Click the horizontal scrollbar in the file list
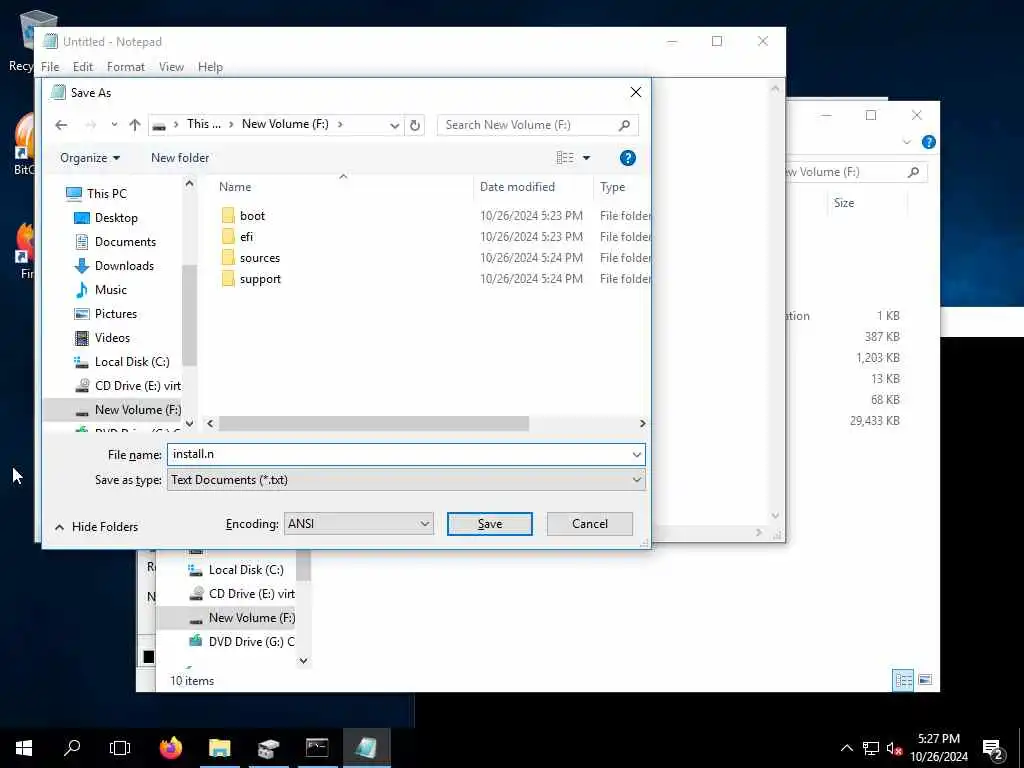 point(374,424)
